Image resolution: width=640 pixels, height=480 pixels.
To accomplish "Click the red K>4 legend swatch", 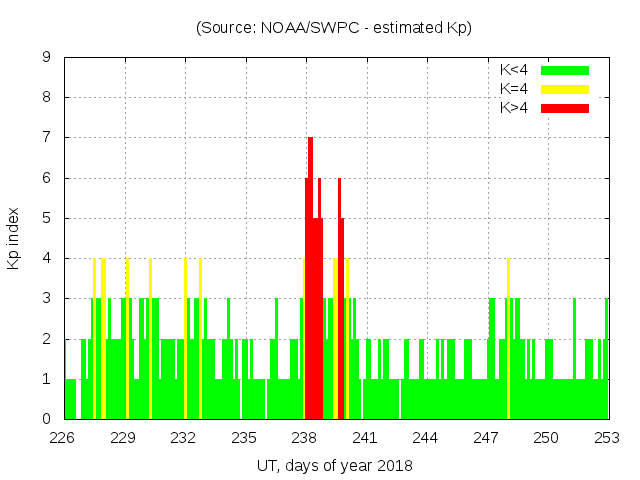I will 565,108.
